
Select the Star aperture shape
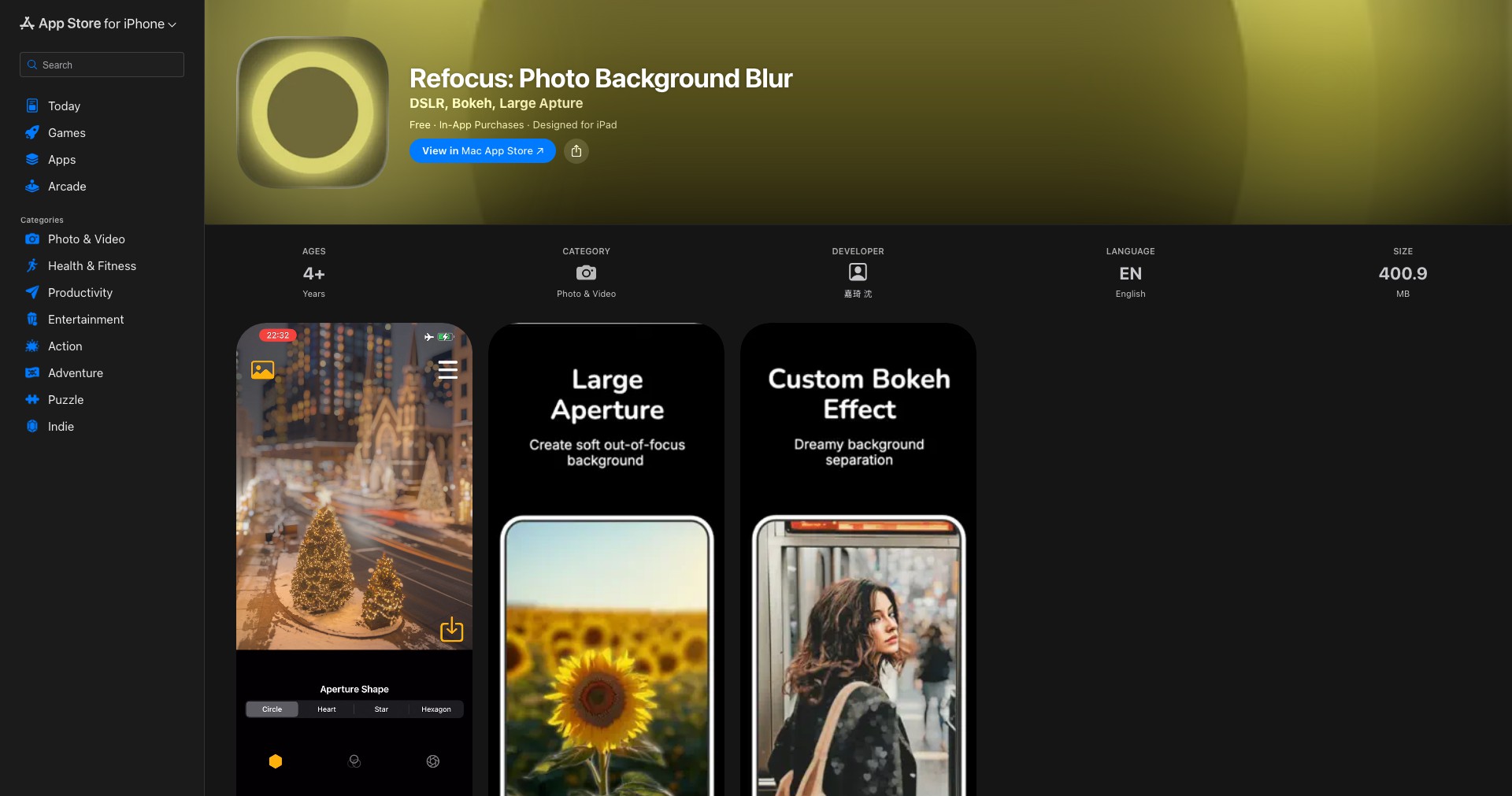381,709
